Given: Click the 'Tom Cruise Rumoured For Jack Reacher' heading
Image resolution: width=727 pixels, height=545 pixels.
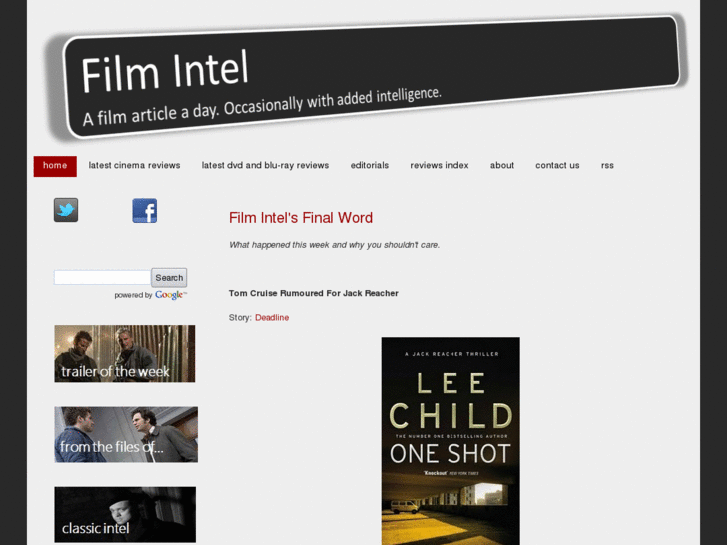Looking at the screenshot, I should pos(313,293).
